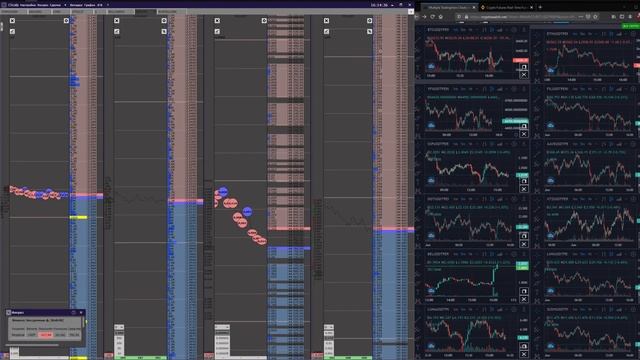Viewport: 640px width, 360px height.
Task: Click the blue best-bid line in third order book
Action: (x=289, y=248)
